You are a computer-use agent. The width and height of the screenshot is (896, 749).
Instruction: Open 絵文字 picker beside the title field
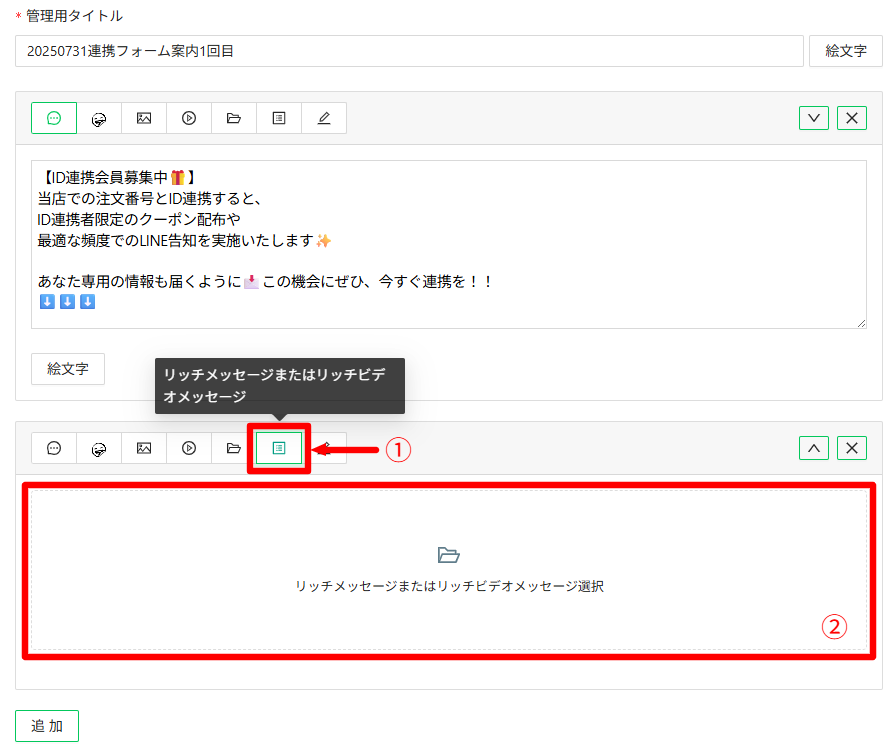click(x=846, y=51)
